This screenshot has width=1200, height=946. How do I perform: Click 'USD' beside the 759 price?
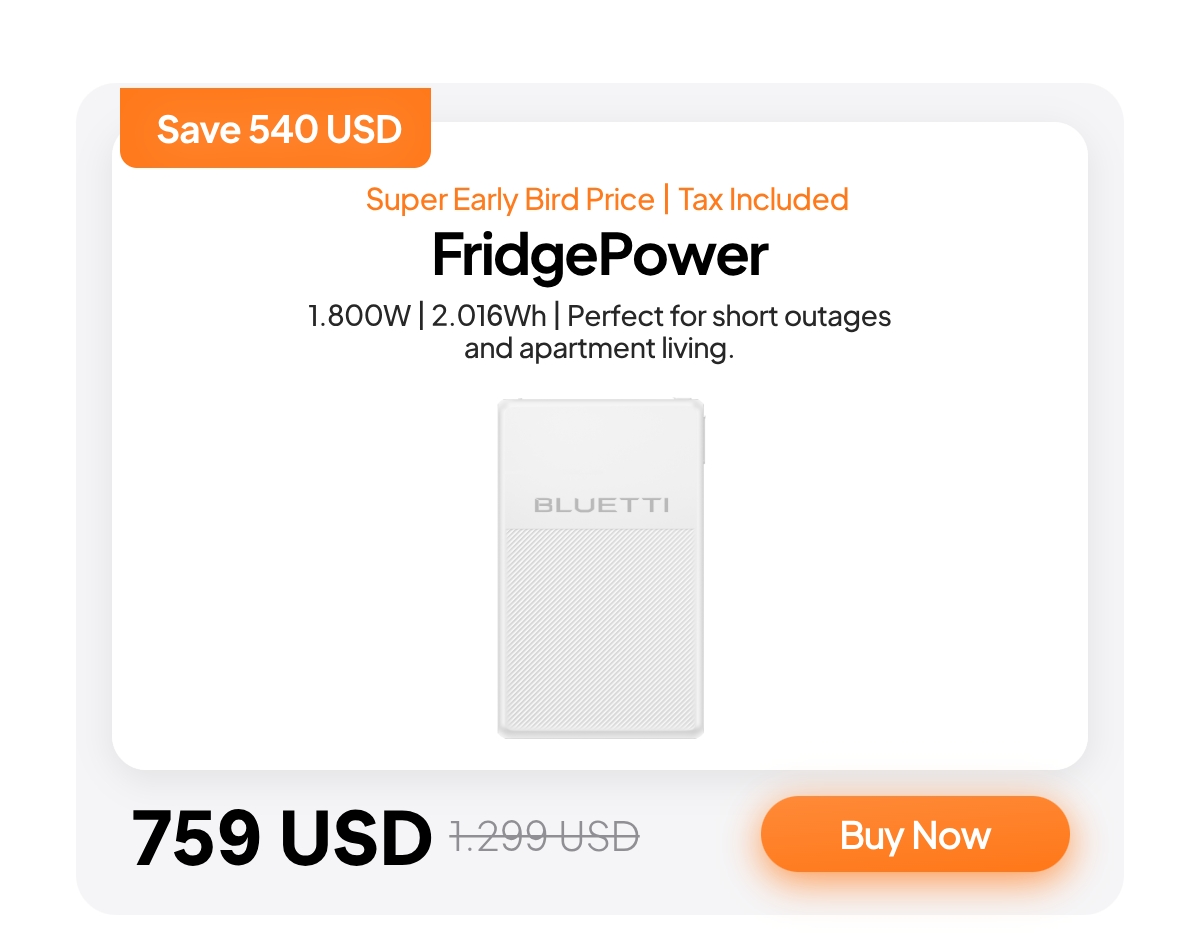(354, 838)
